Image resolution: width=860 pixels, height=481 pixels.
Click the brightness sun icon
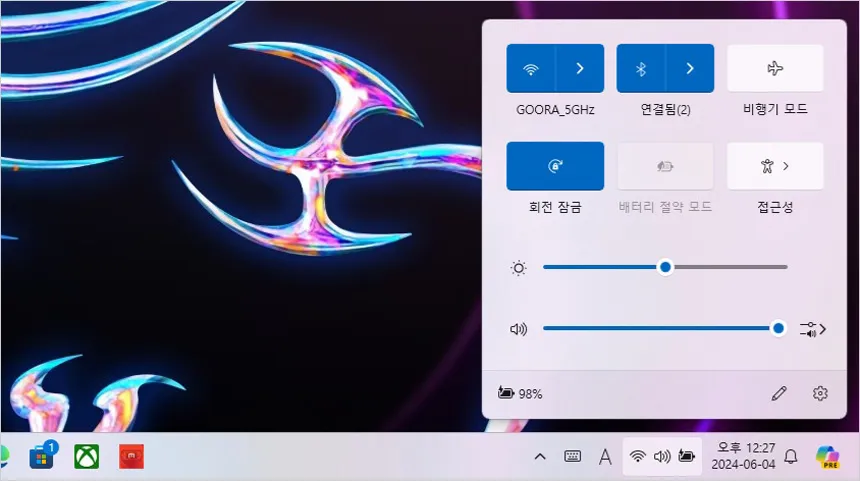click(518, 268)
